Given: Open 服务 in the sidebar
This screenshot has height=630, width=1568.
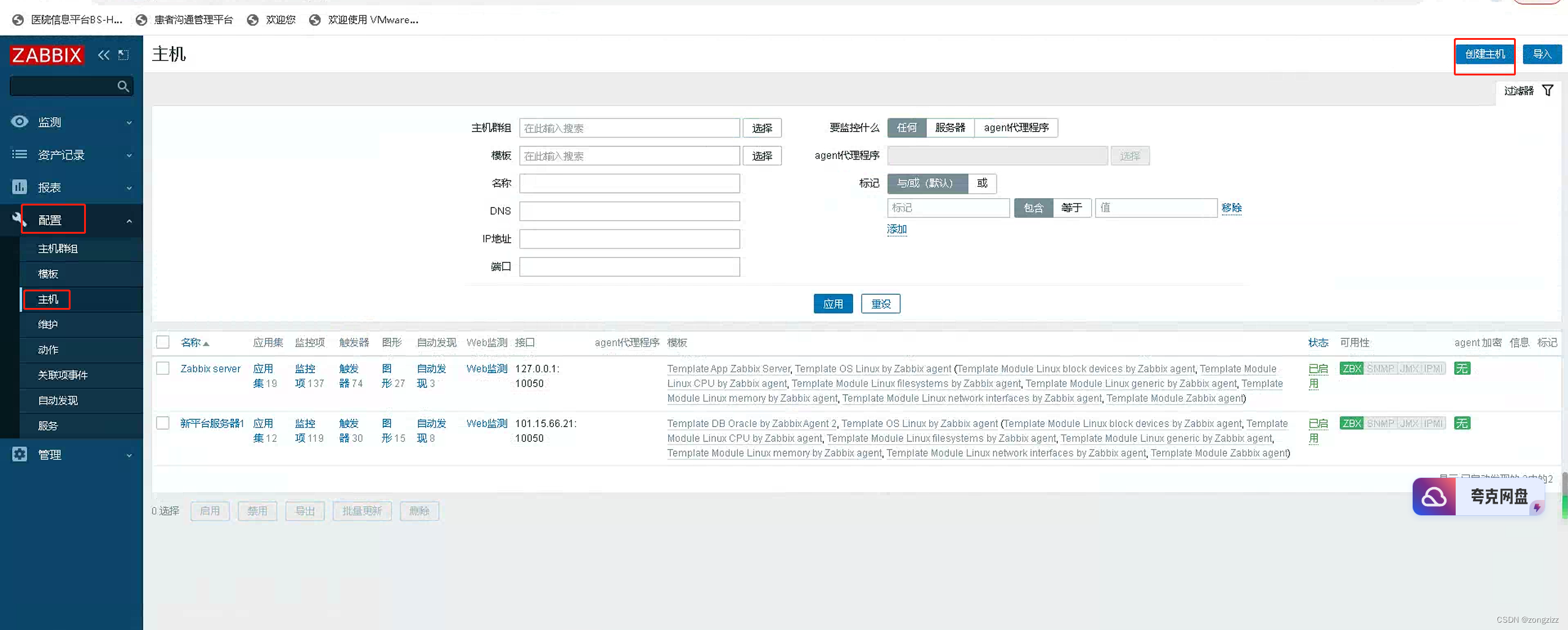Looking at the screenshot, I should [48, 425].
